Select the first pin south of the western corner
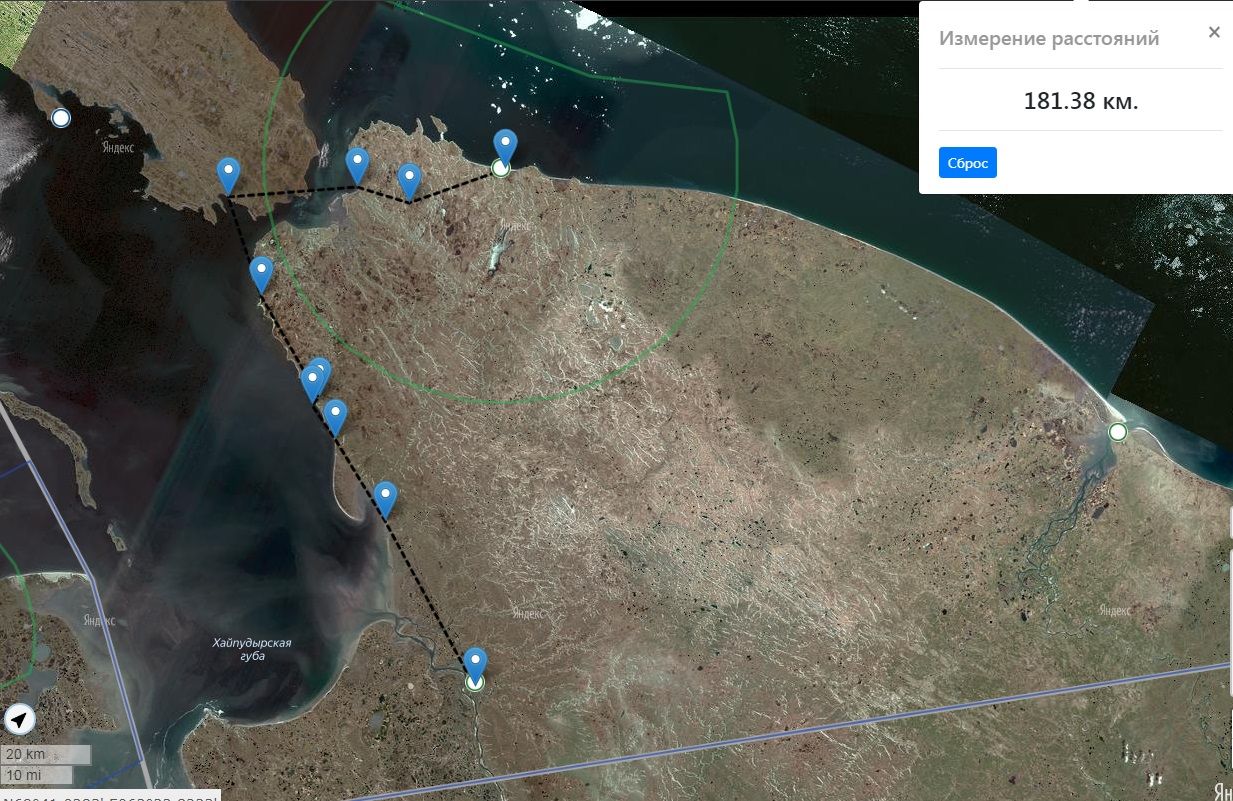Viewport: 1233px width, 801px height. click(x=261, y=272)
